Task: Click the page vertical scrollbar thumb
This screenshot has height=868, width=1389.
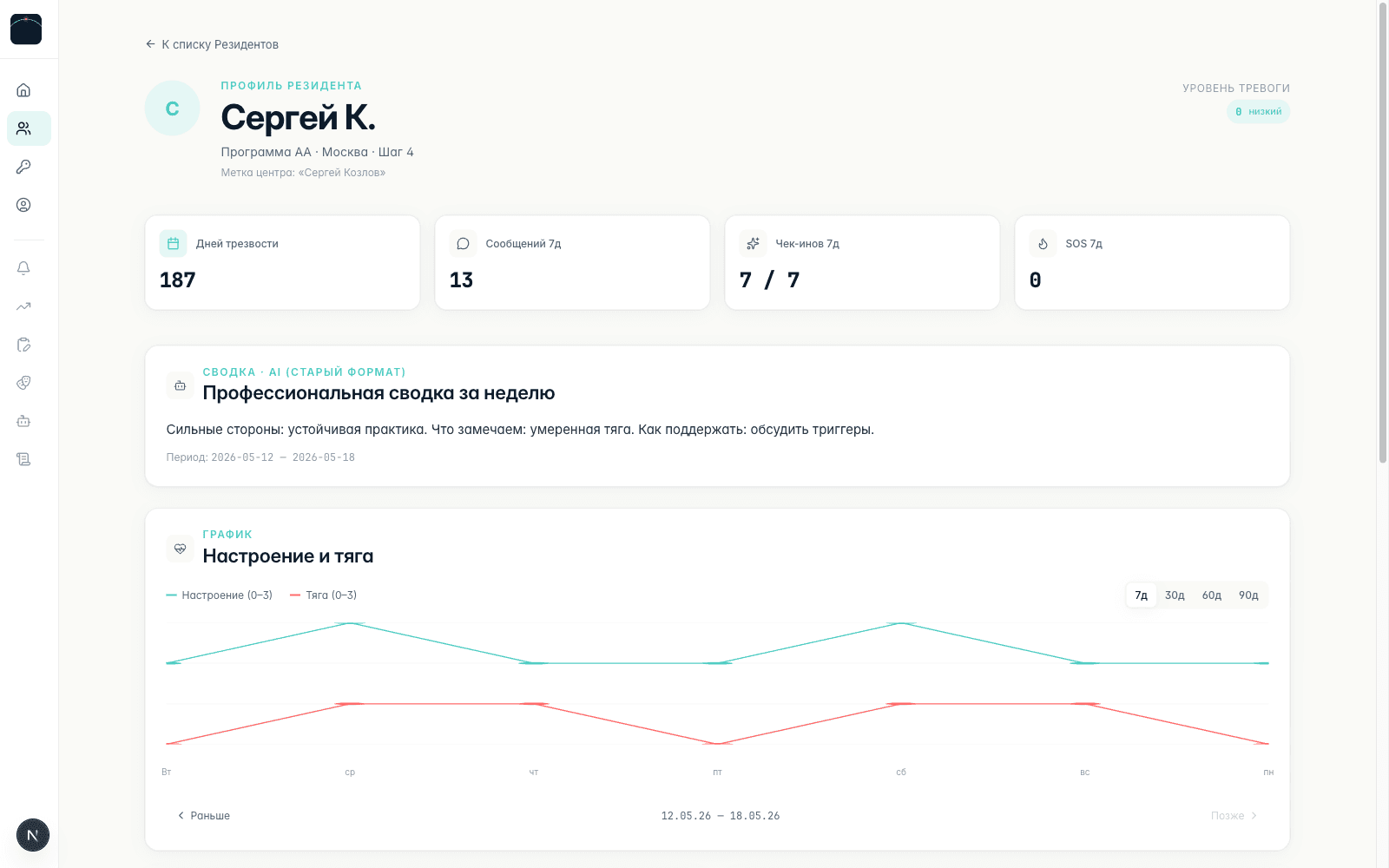Action: tap(1383, 233)
